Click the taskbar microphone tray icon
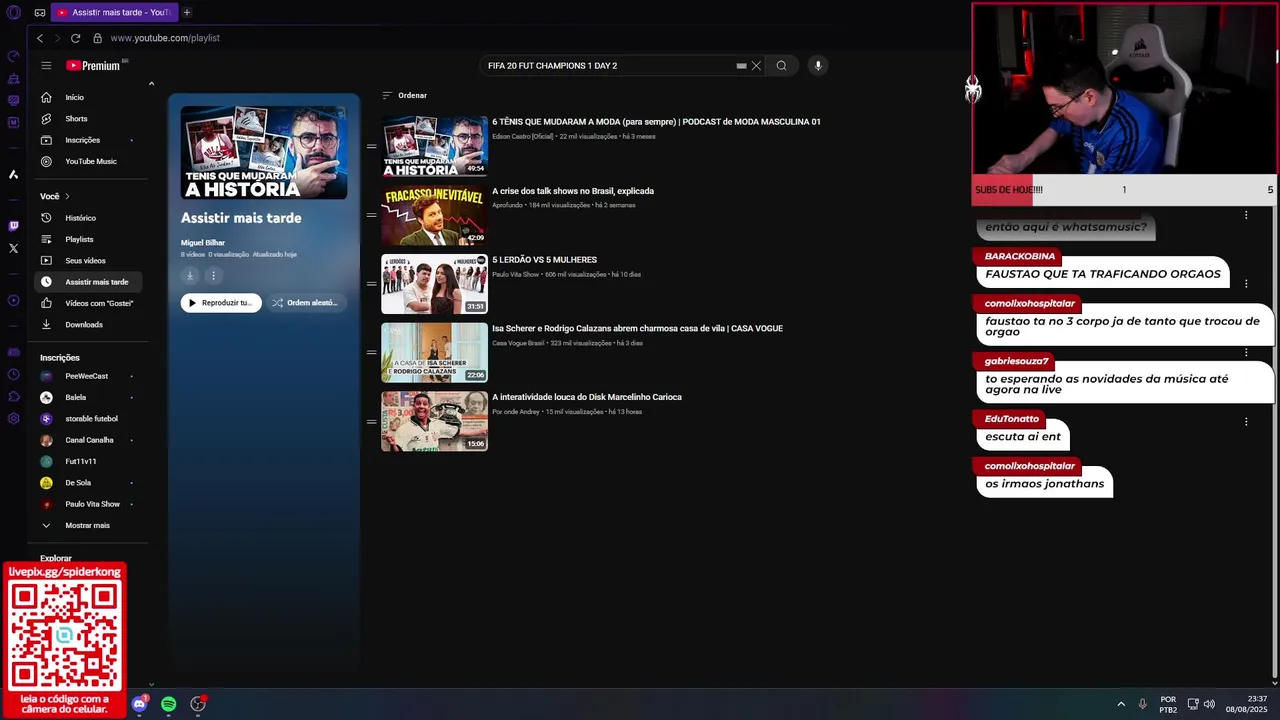 (1142, 704)
